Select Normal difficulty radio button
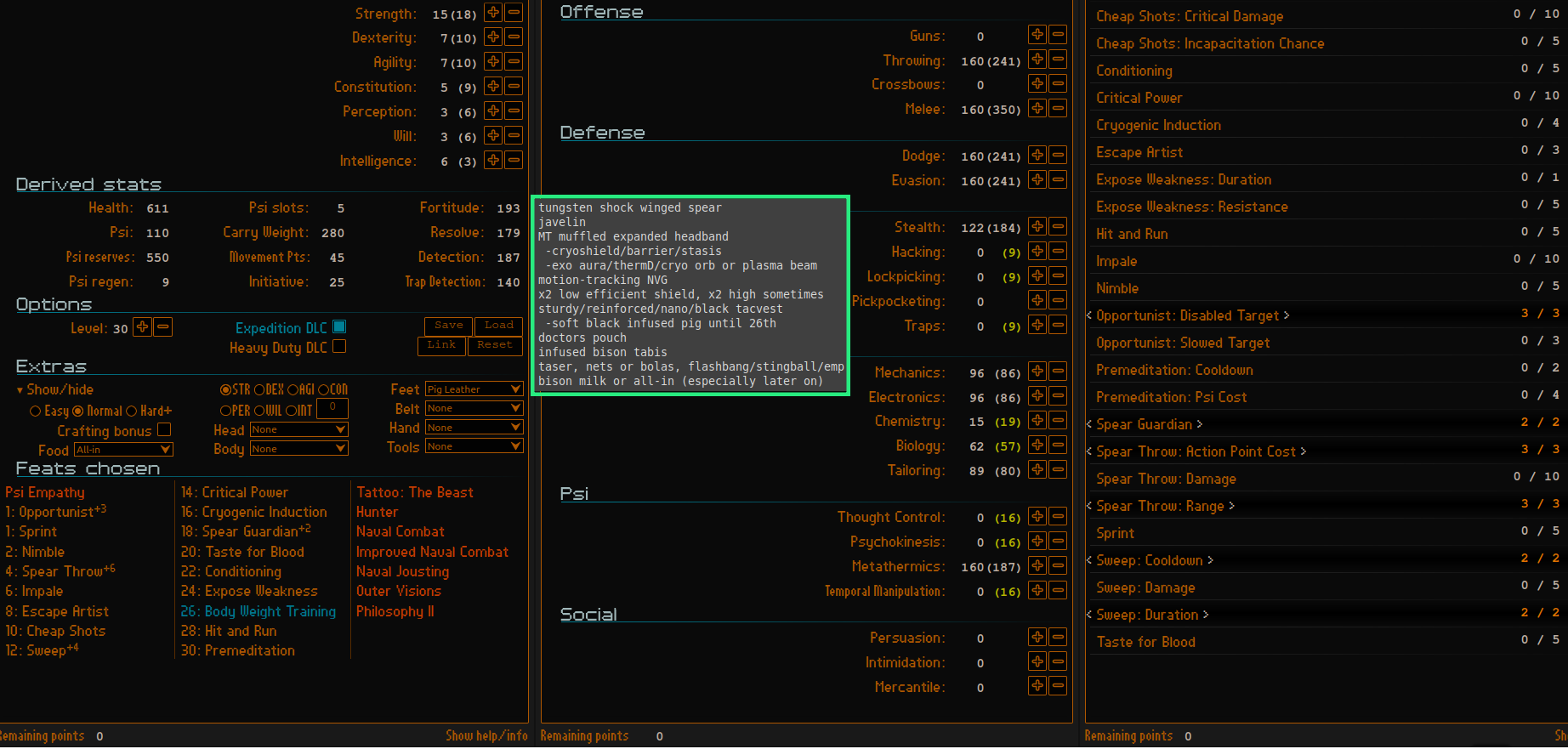This screenshot has width=1568, height=749. (x=78, y=411)
